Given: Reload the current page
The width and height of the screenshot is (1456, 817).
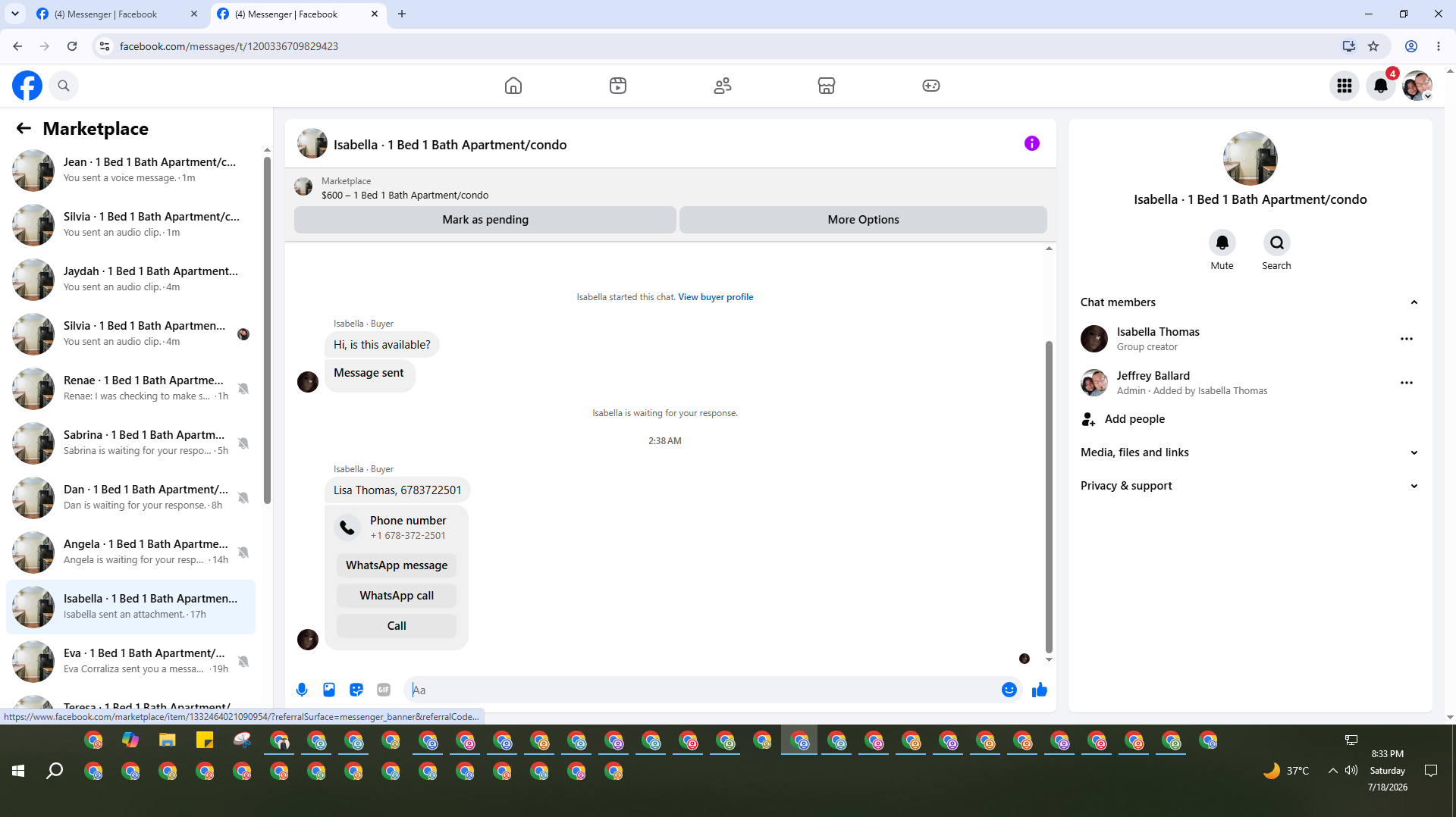Looking at the screenshot, I should coord(72,46).
